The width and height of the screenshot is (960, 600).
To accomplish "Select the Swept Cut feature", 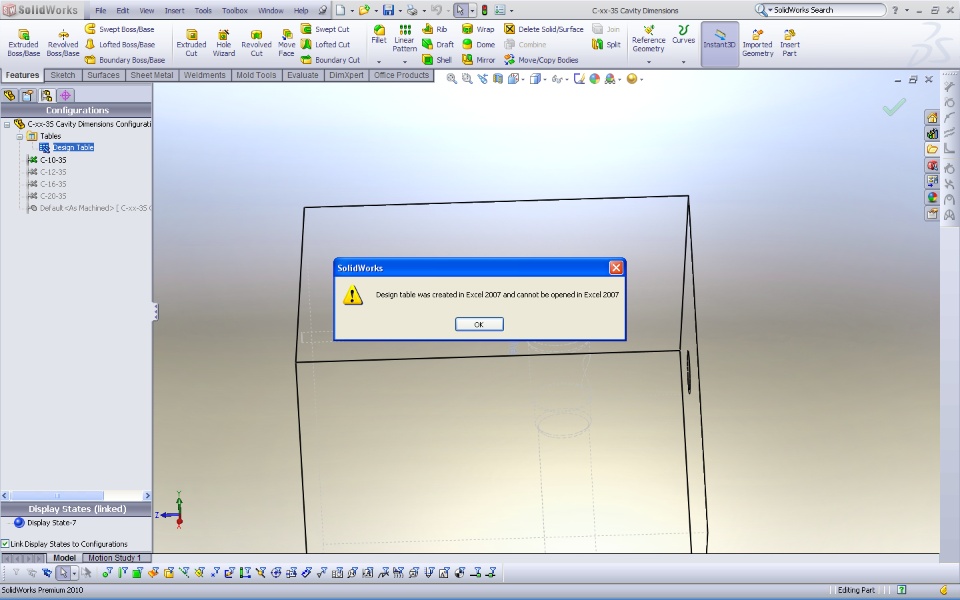I will pyautogui.click(x=325, y=29).
